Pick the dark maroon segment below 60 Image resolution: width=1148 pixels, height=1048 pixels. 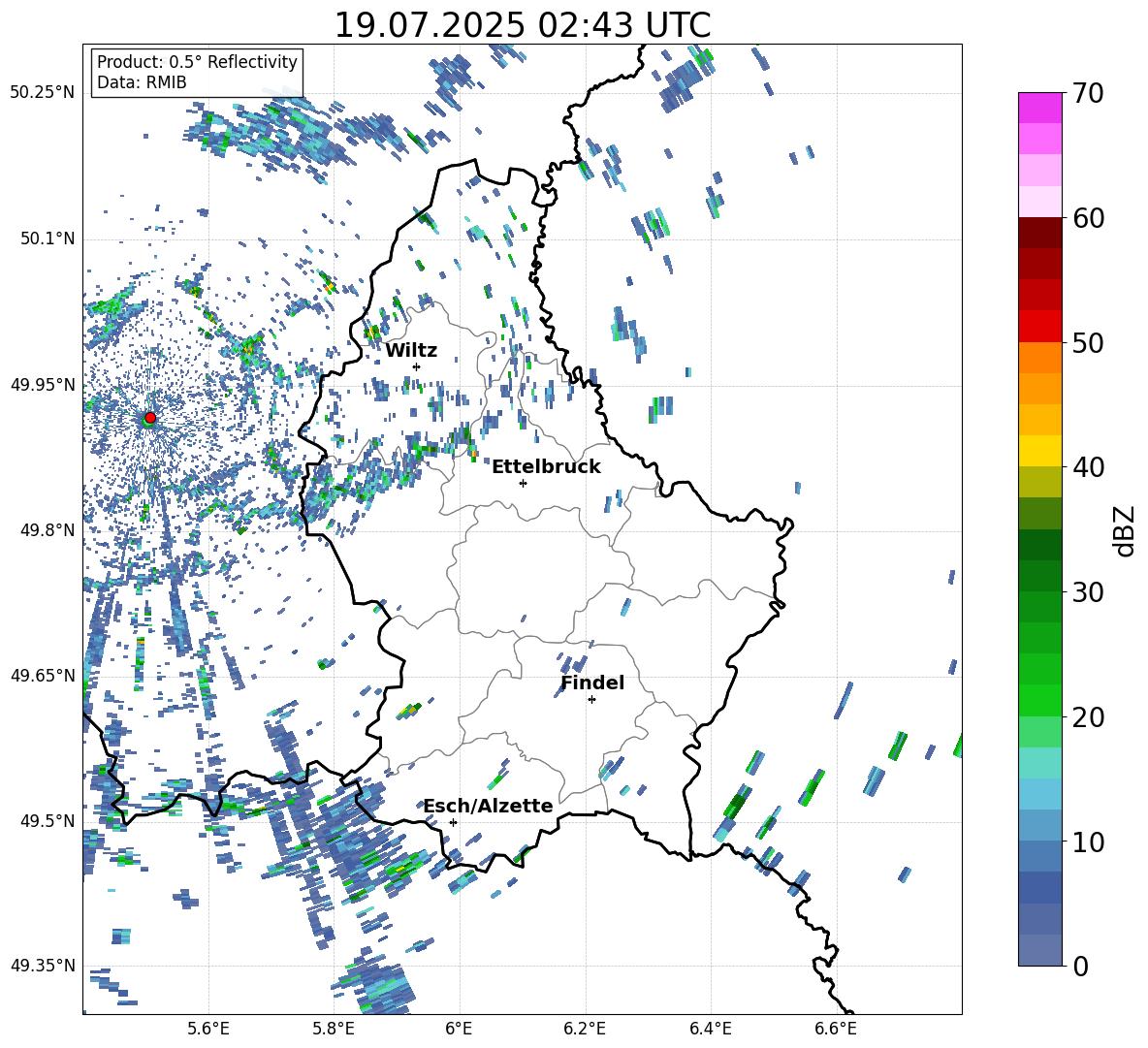(1039, 233)
